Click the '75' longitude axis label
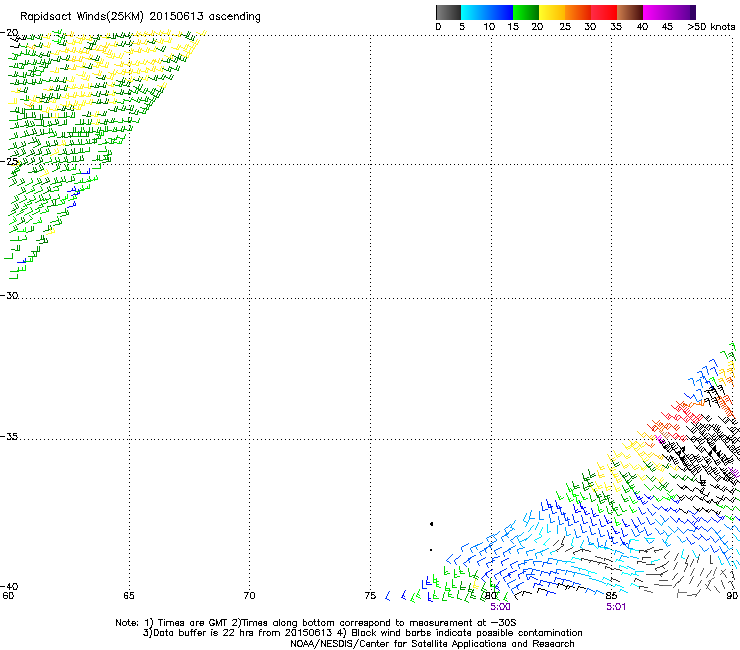This screenshot has width=740, height=650. [370, 596]
